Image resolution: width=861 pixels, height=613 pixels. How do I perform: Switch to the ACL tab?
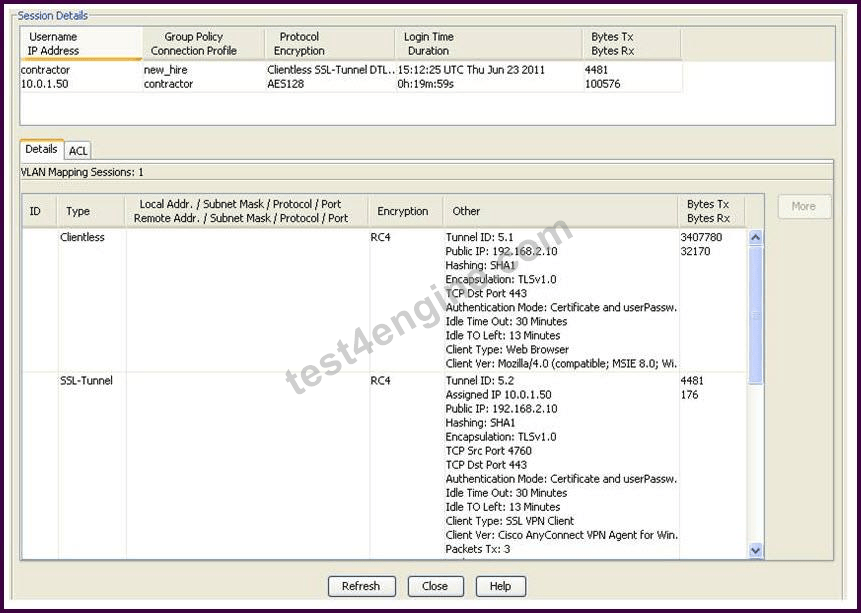[x=78, y=151]
